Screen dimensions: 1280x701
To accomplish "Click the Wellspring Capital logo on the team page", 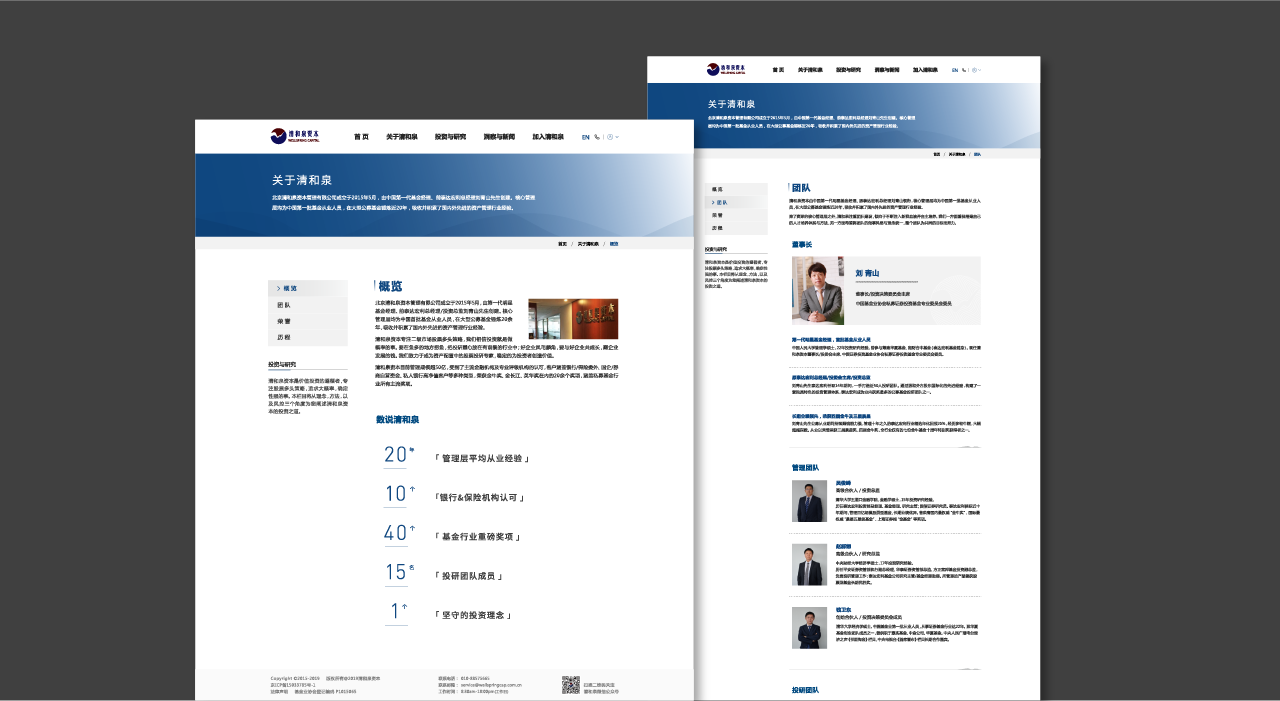I will click(728, 70).
